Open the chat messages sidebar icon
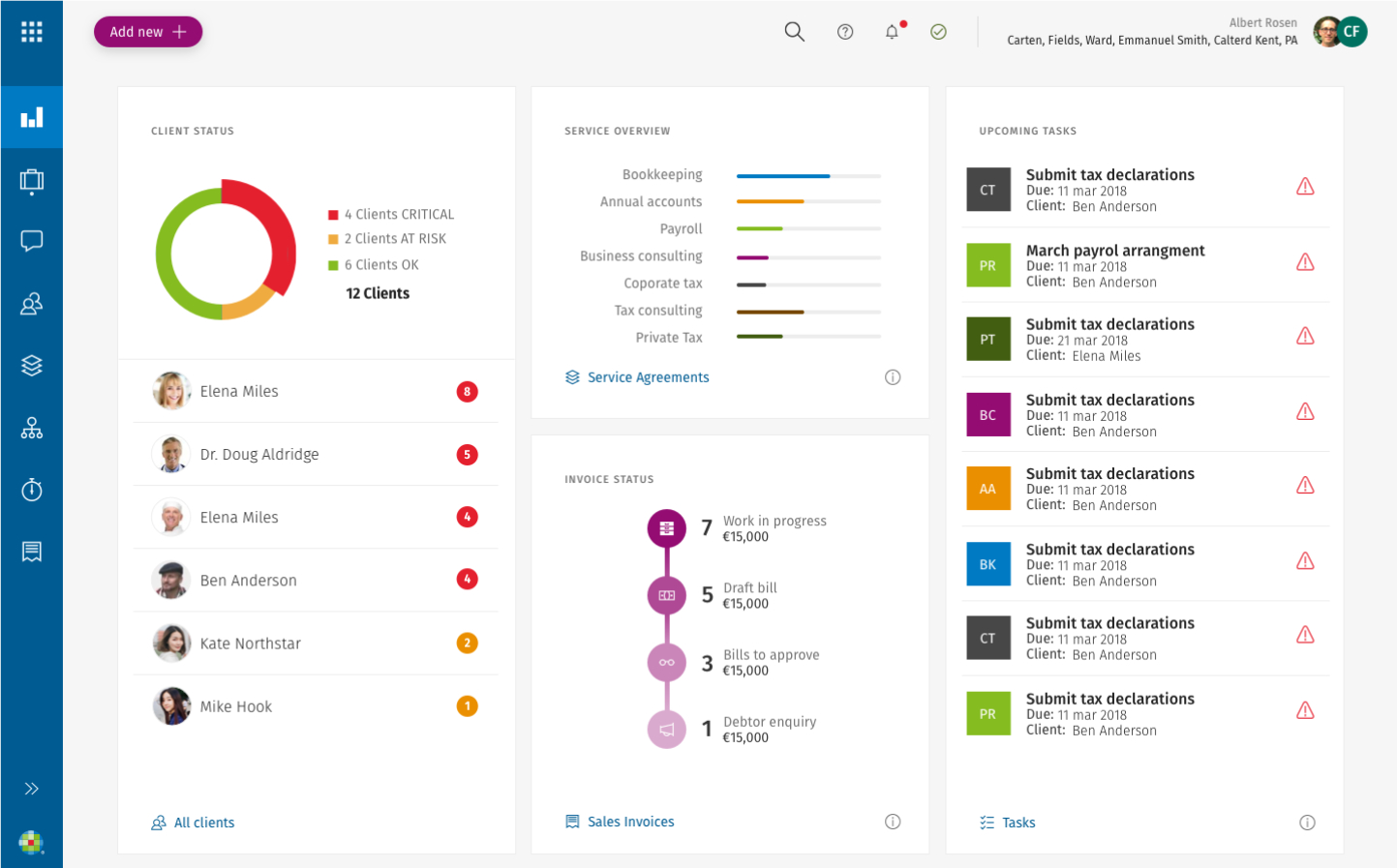 point(32,241)
